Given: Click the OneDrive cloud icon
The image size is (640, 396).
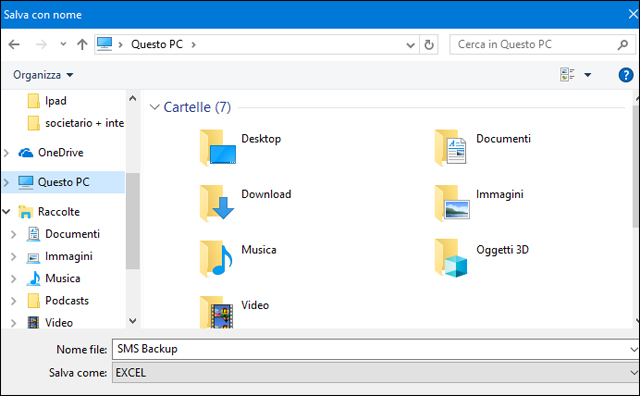Looking at the screenshot, I should click(26, 153).
